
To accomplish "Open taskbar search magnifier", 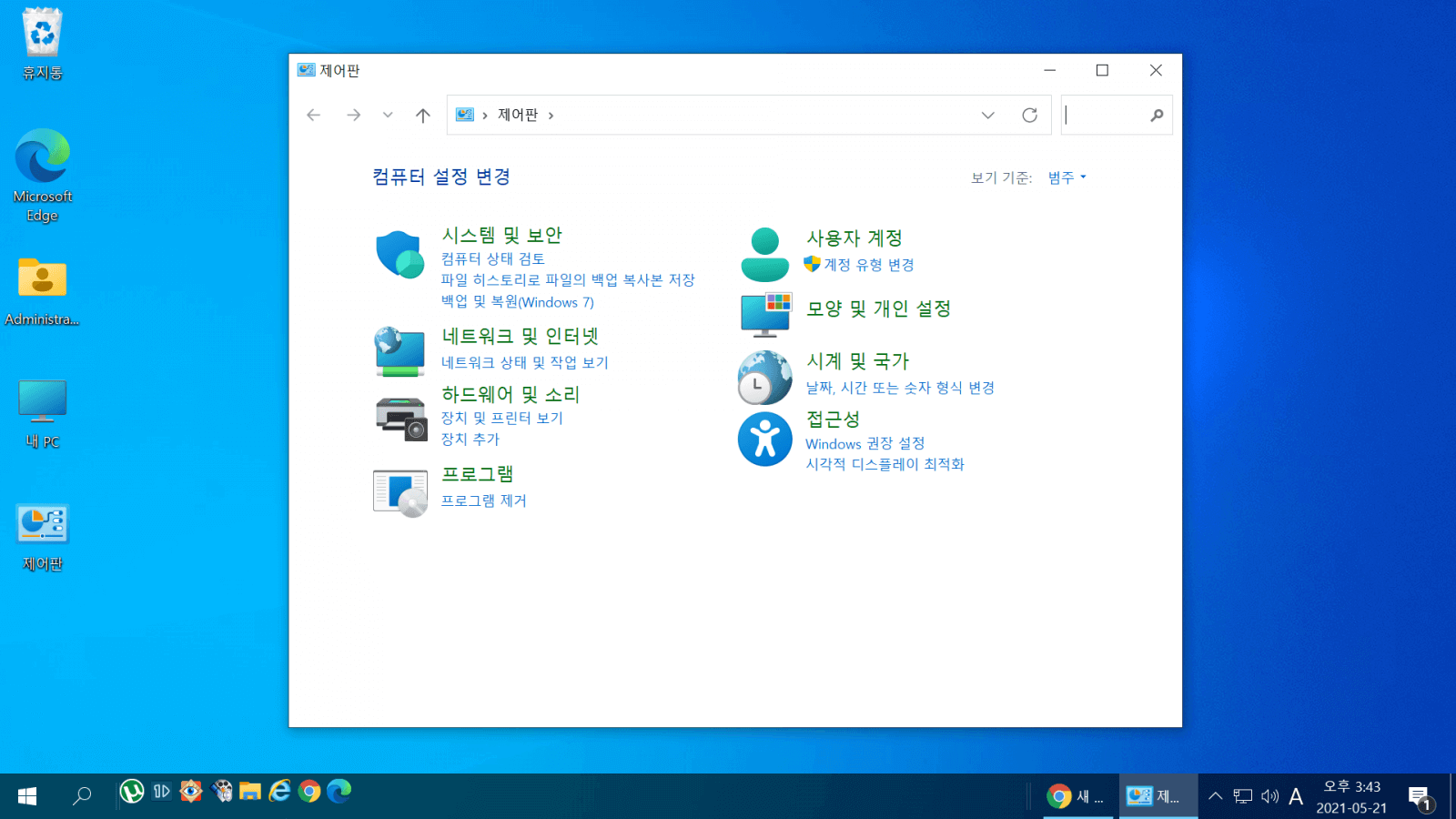I will click(x=82, y=796).
